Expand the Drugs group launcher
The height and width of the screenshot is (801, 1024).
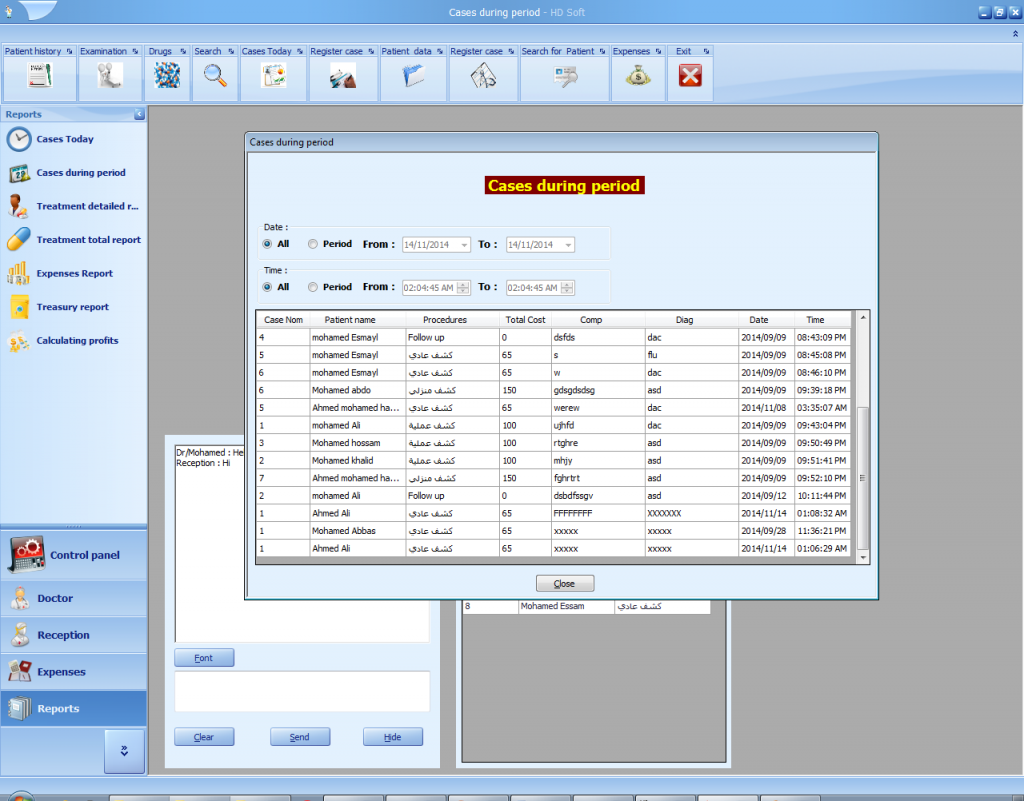click(x=183, y=51)
